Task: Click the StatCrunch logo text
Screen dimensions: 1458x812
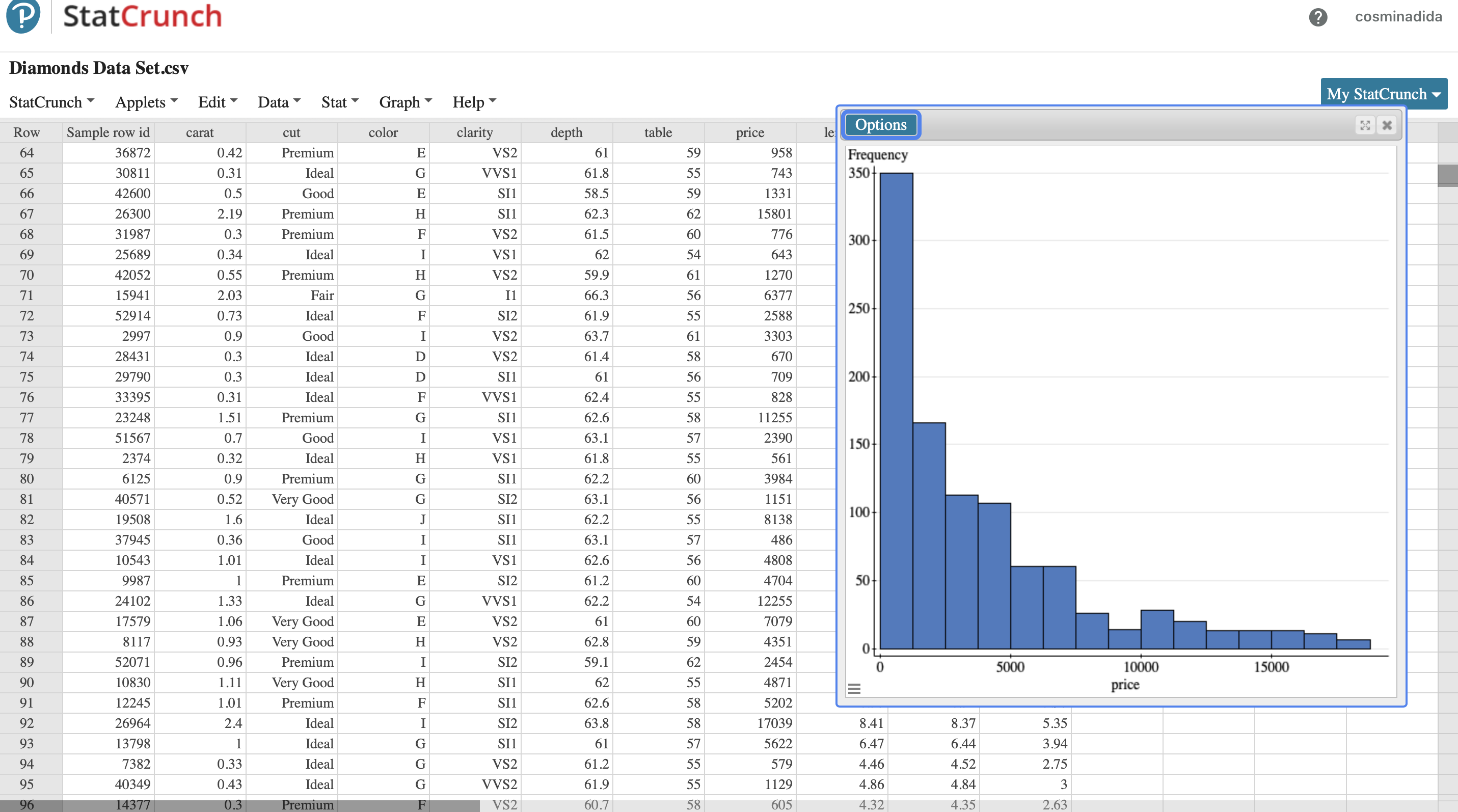Action: click(142, 16)
